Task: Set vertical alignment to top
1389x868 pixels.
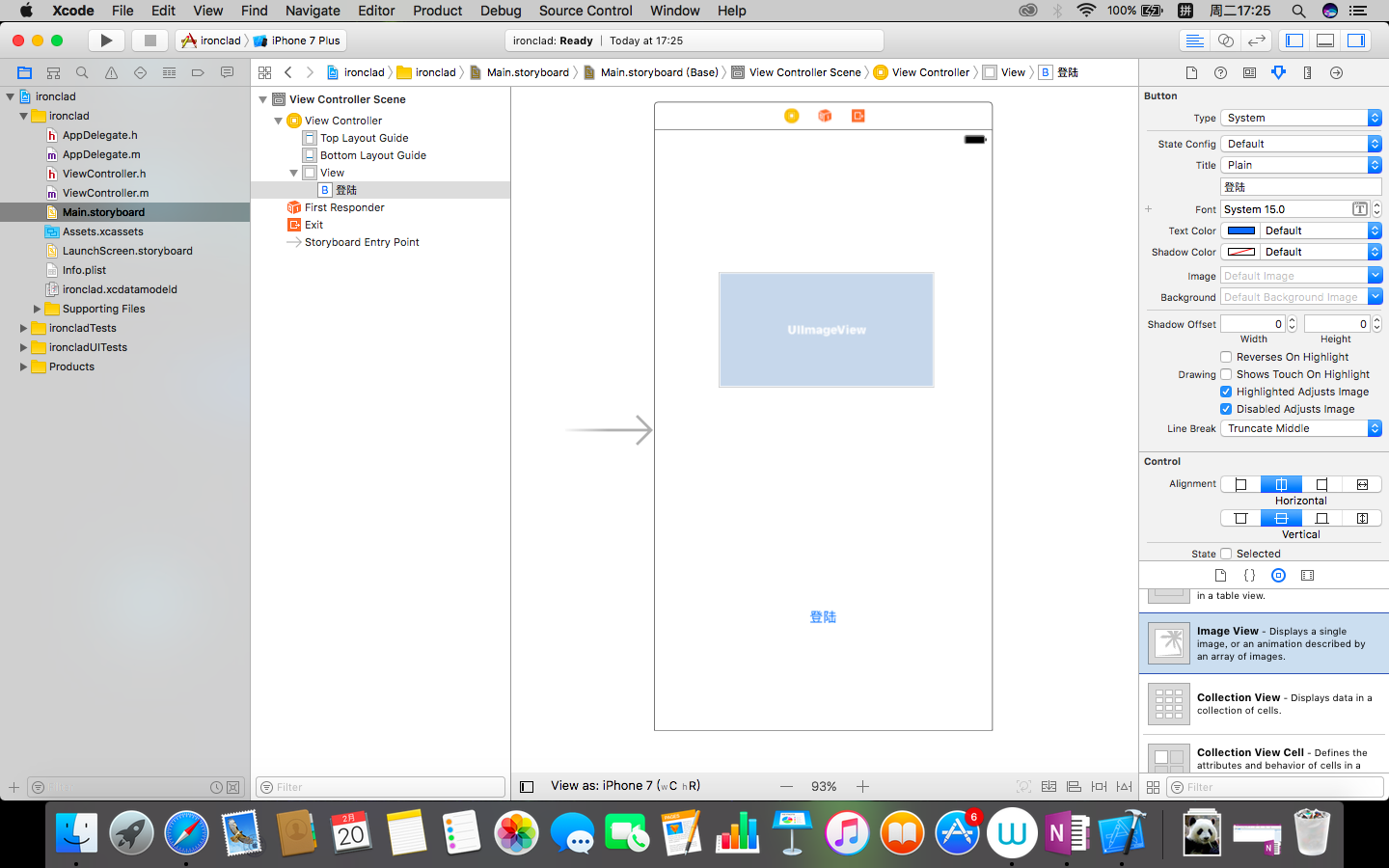Action: (x=1241, y=518)
